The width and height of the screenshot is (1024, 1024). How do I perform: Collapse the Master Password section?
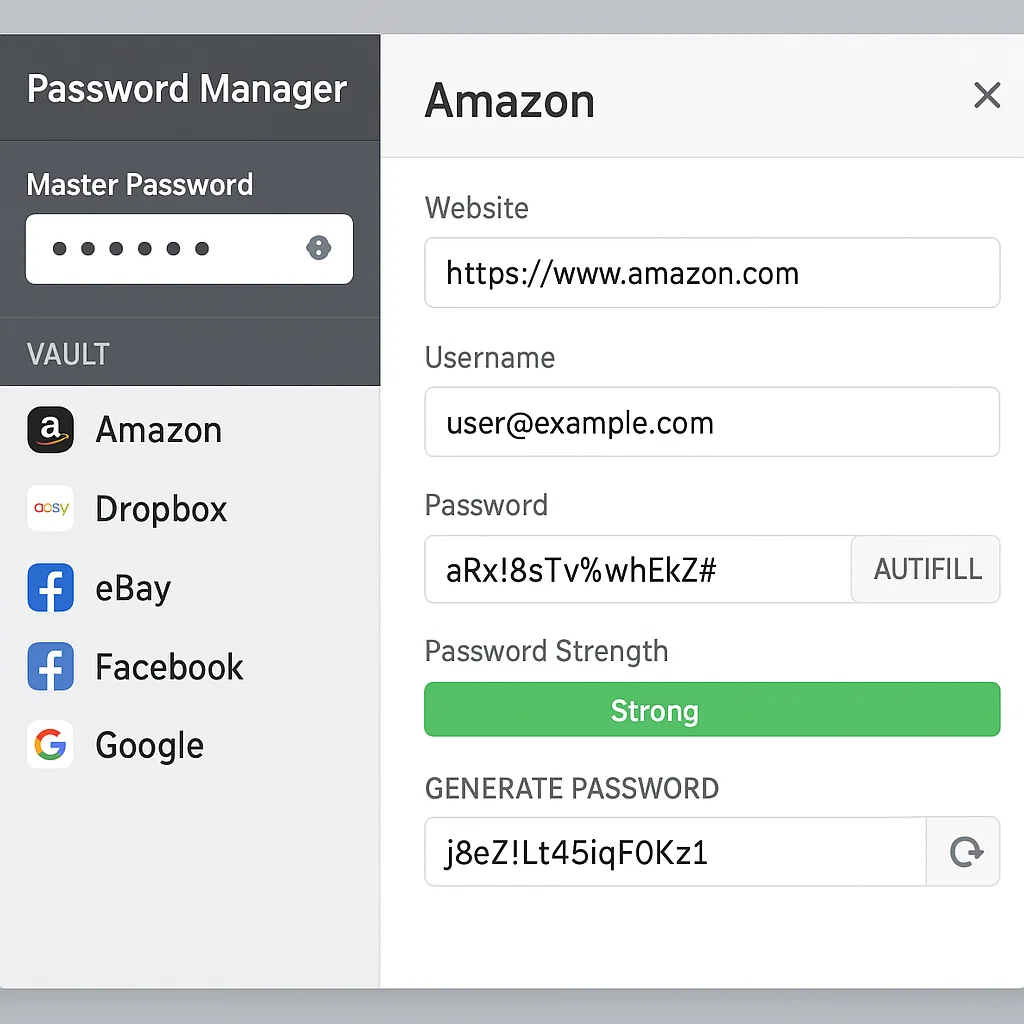(x=139, y=184)
